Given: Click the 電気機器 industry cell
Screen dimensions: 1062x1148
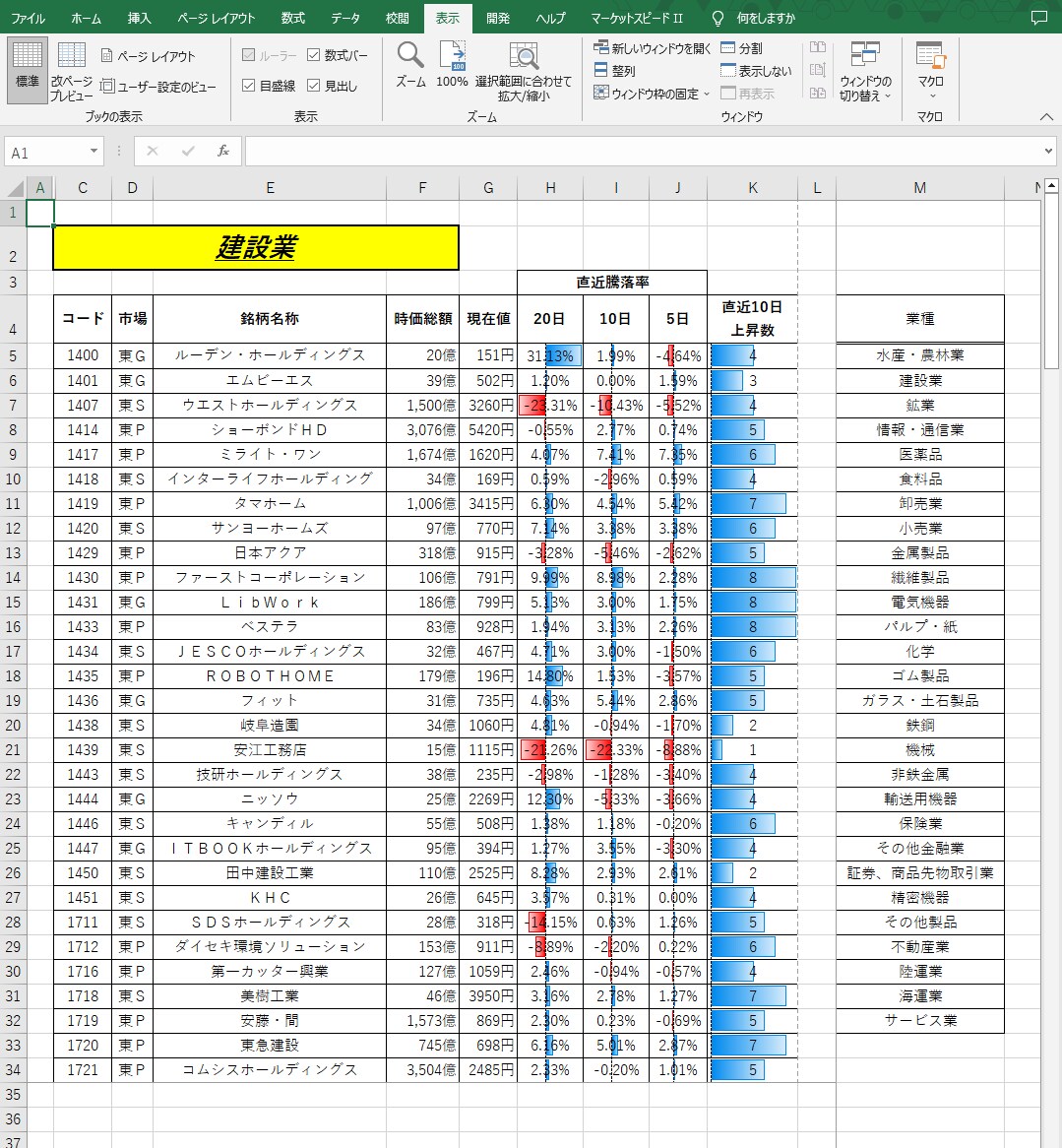Looking at the screenshot, I should tap(920, 602).
